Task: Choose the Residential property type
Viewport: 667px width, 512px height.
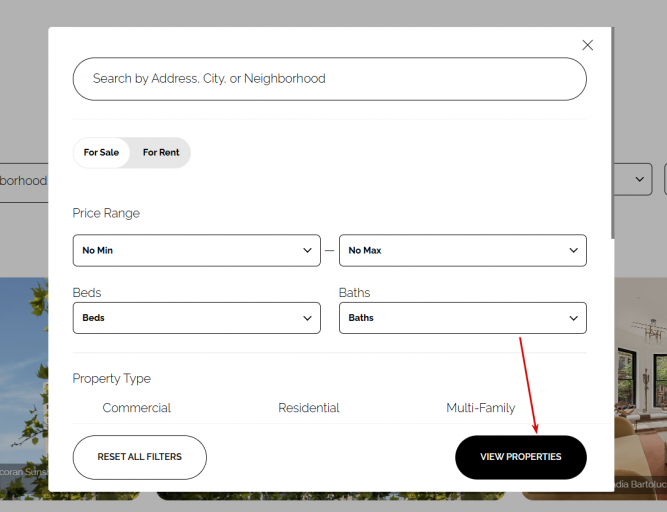Action: (x=309, y=408)
